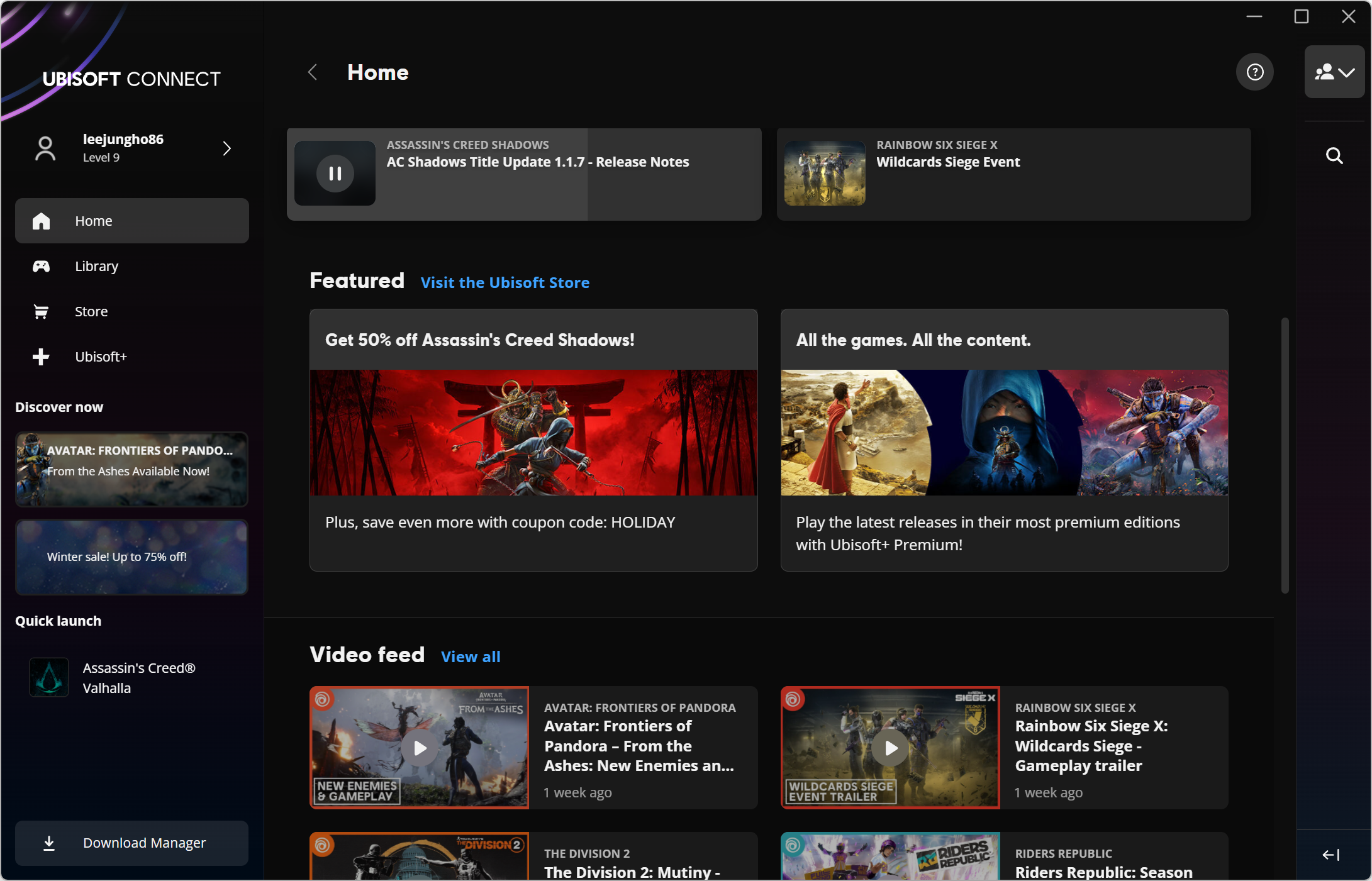This screenshot has width=1372, height=881.
Task: Pause the AC Shadows news carousel
Action: tap(335, 173)
